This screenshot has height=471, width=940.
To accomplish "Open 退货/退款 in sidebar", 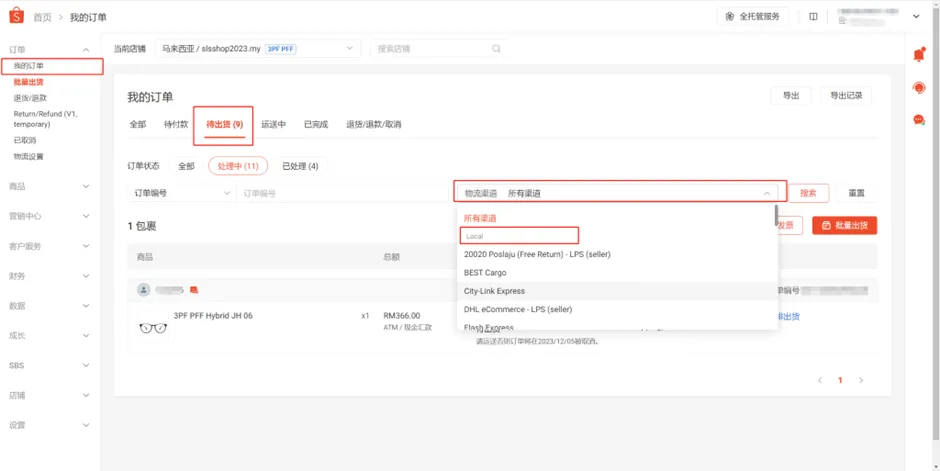I will tap(30, 98).
